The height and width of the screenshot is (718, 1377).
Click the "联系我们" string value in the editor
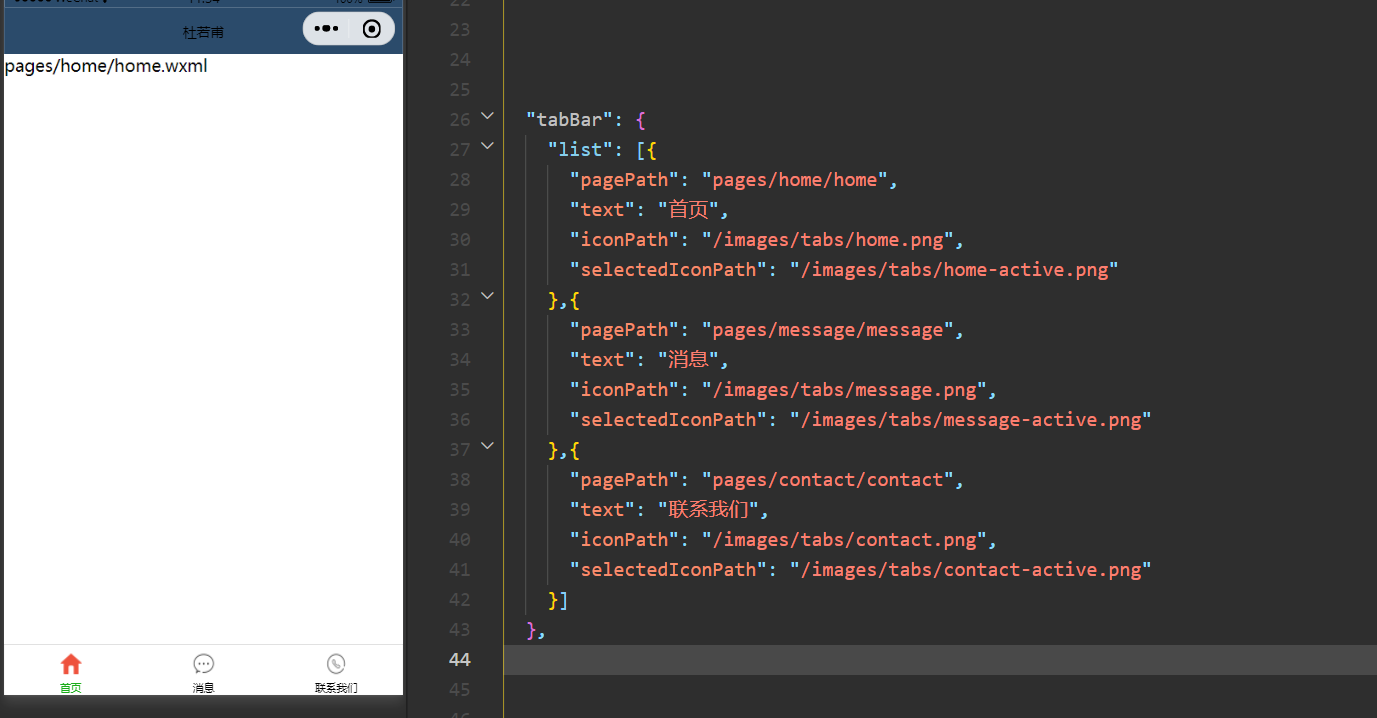(x=709, y=510)
